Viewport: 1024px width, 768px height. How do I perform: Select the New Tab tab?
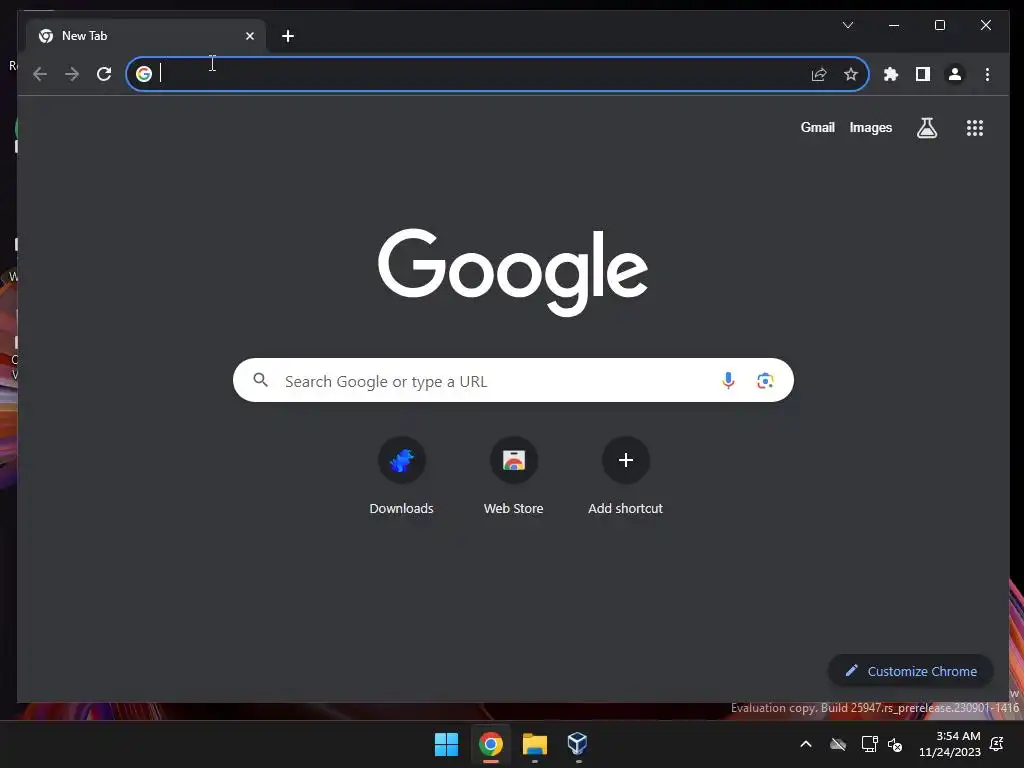(146, 36)
